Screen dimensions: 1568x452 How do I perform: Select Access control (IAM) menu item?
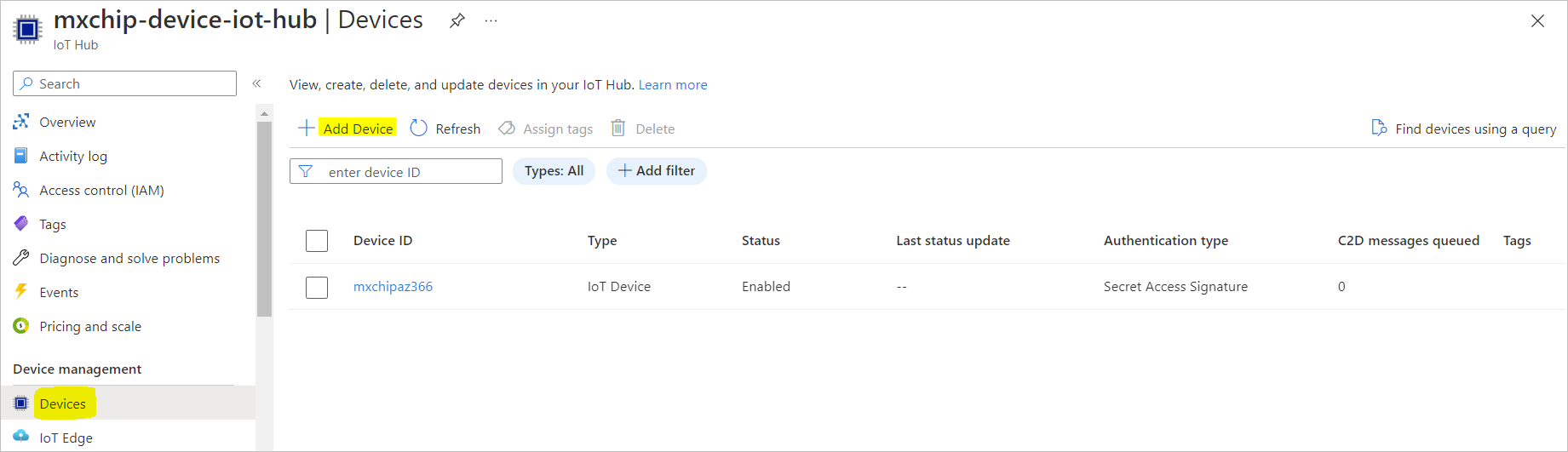[x=101, y=190]
